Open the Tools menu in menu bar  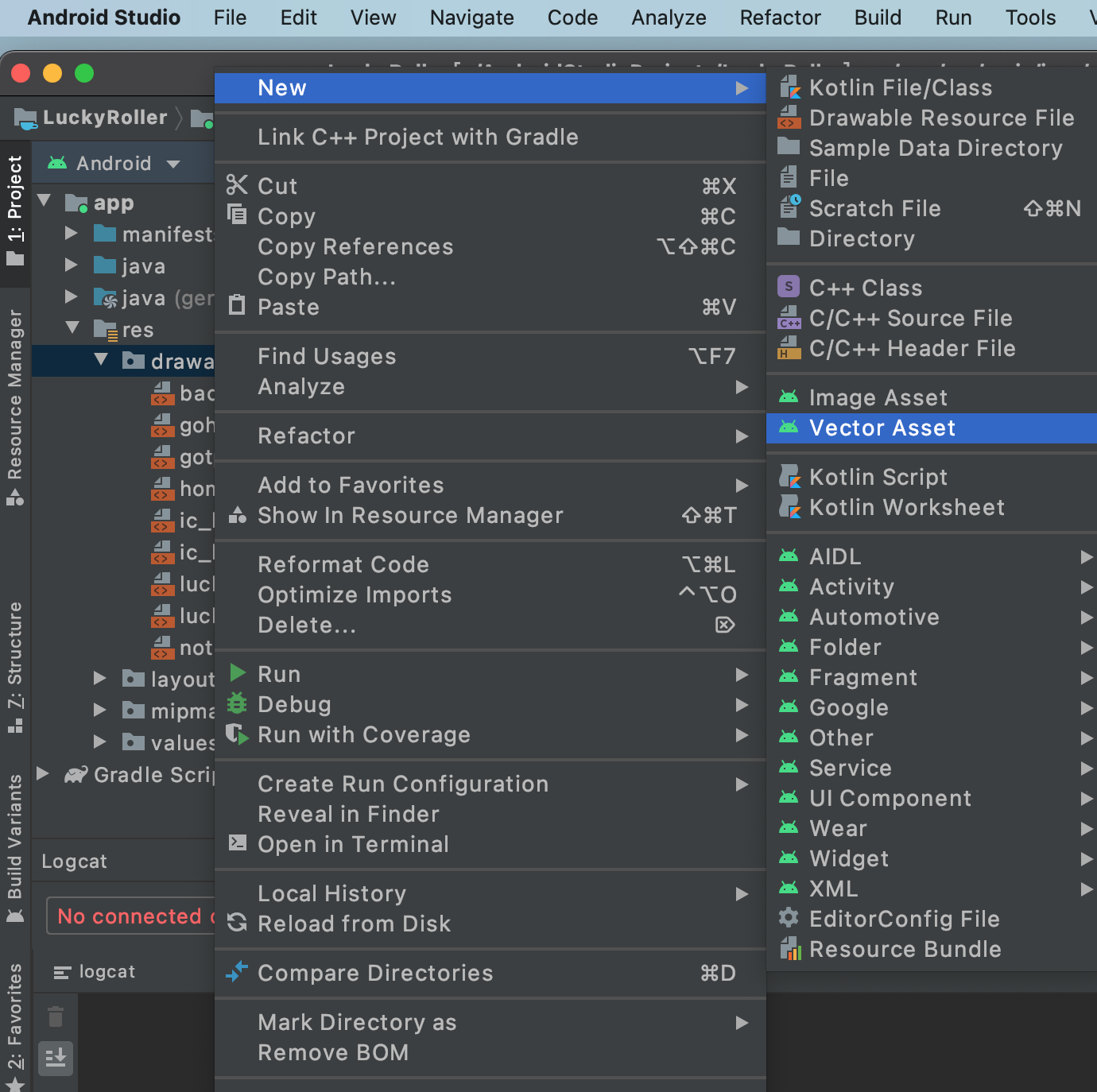pos(1030,17)
